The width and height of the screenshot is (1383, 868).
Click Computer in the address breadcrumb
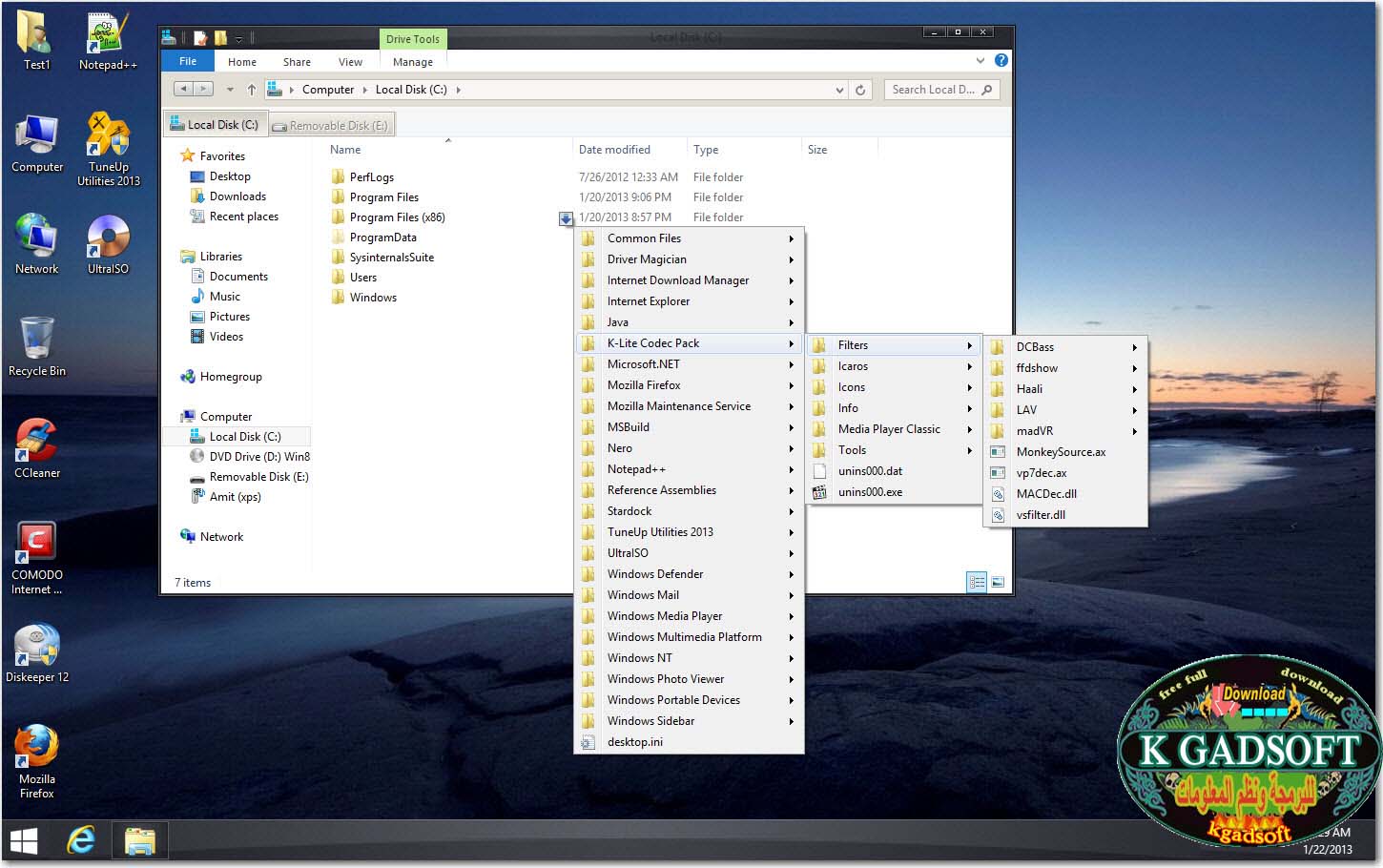(328, 90)
